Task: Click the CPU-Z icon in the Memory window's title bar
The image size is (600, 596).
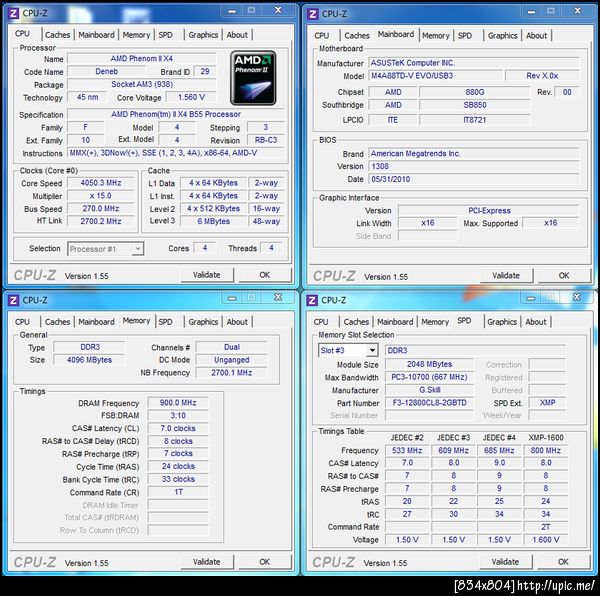Action: (x=13, y=300)
